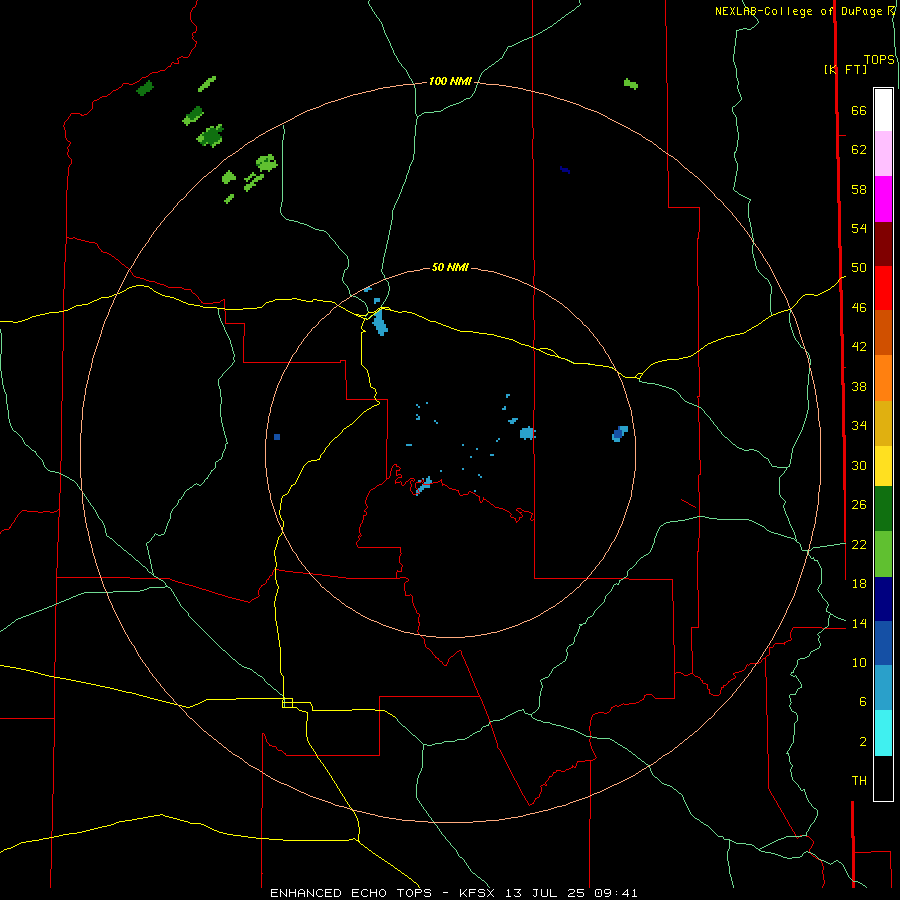Click the 58 legend value
The image size is (900, 900).
pyautogui.click(x=859, y=189)
